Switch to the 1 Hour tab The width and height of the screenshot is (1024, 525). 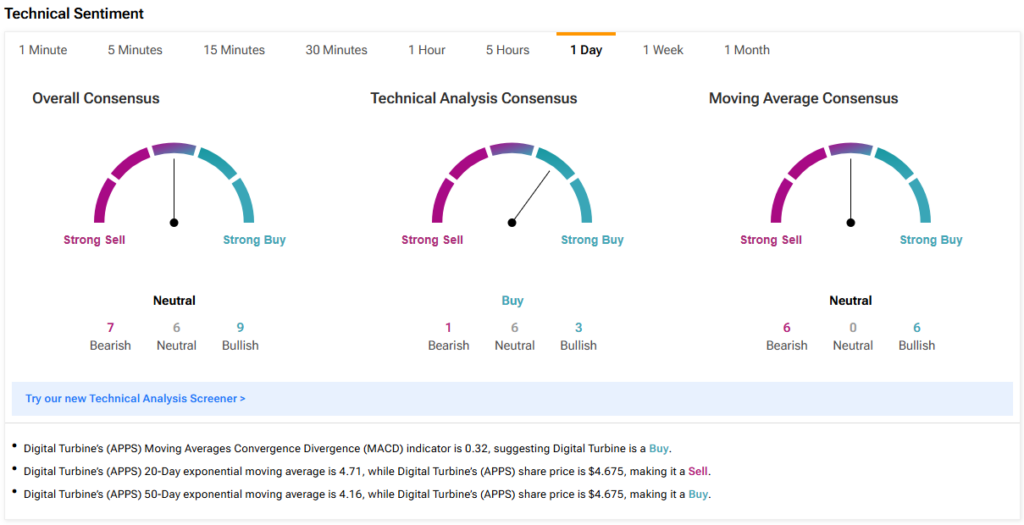tap(427, 50)
